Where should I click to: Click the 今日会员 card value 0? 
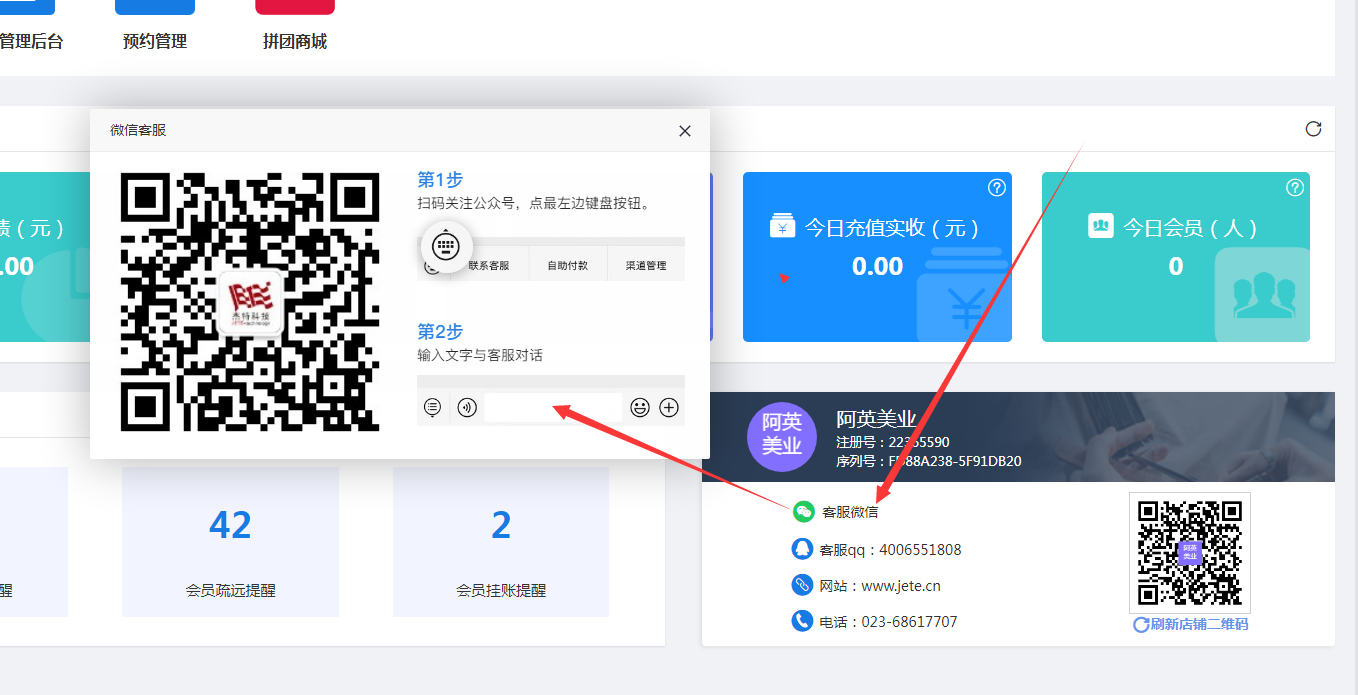pyautogui.click(x=1176, y=266)
